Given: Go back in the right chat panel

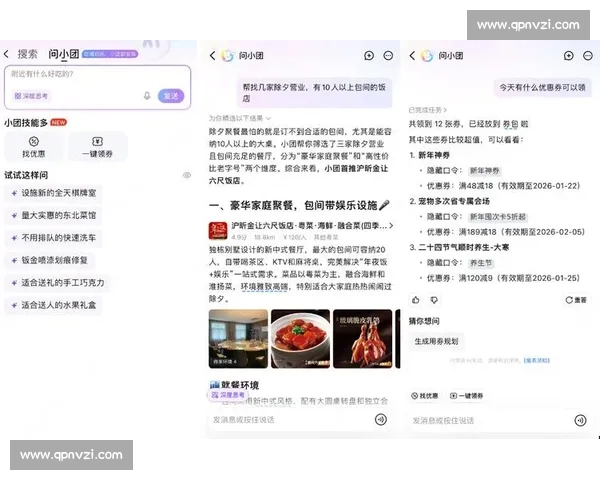Looking at the screenshot, I should point(412,56).
